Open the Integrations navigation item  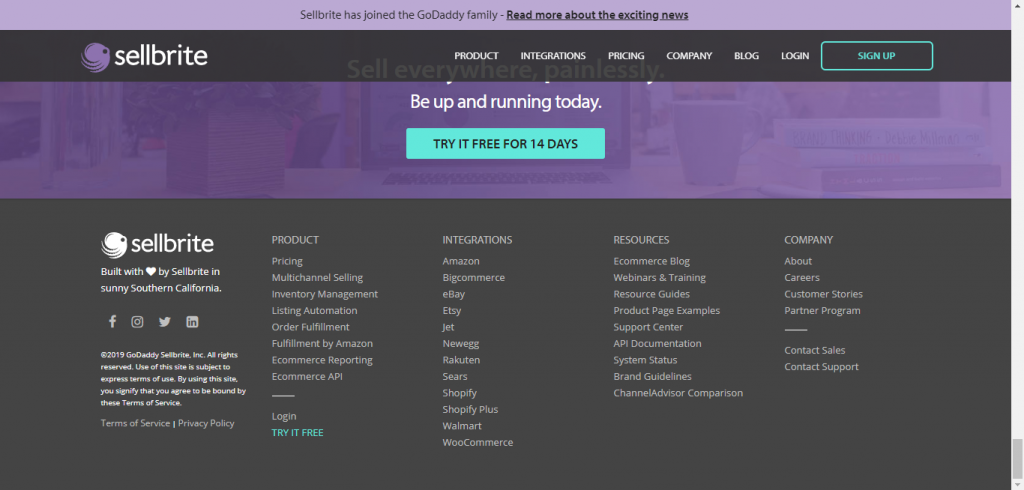coord(553,56)
